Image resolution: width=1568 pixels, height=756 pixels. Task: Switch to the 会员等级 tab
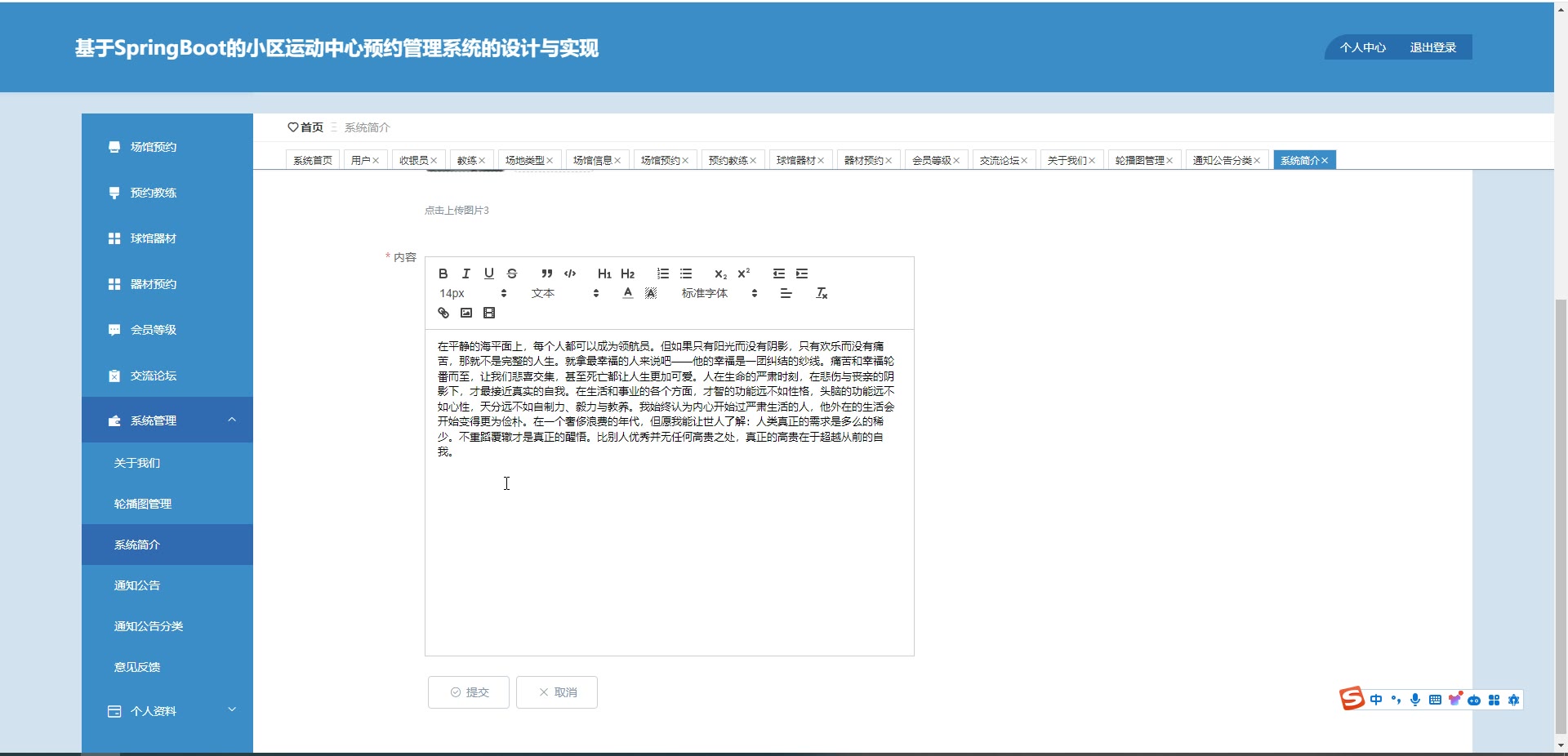[931, 160]
